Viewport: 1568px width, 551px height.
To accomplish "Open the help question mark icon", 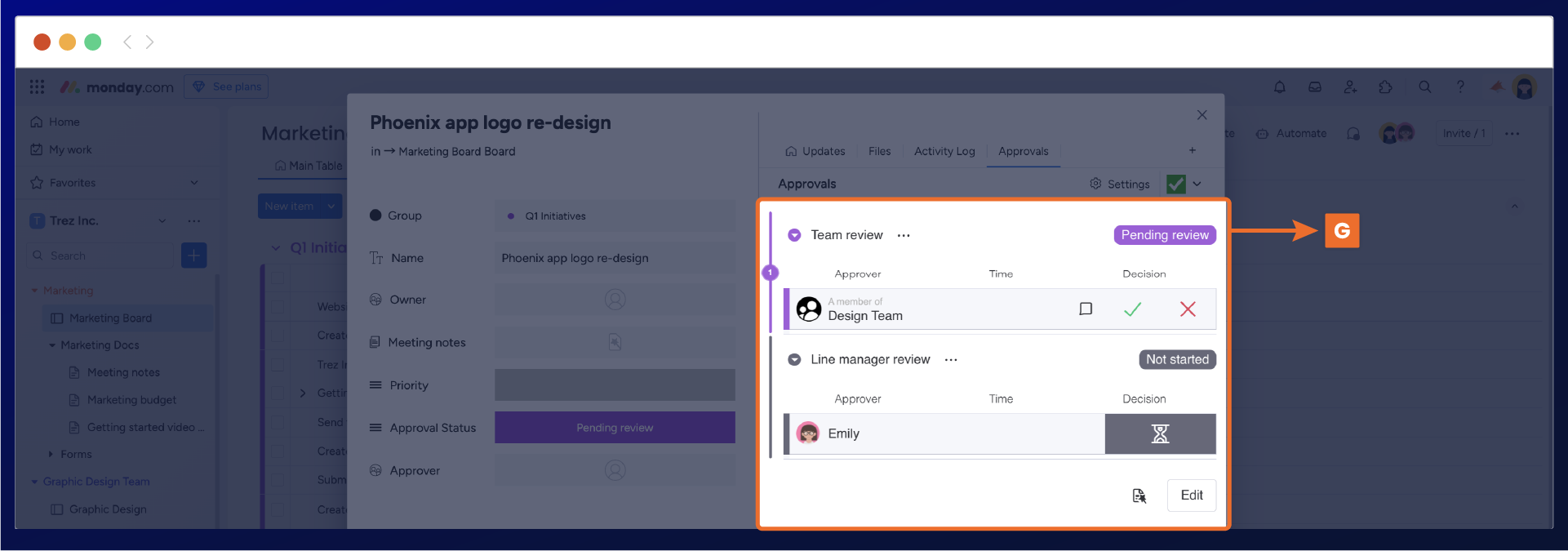I will point(1460,87).
